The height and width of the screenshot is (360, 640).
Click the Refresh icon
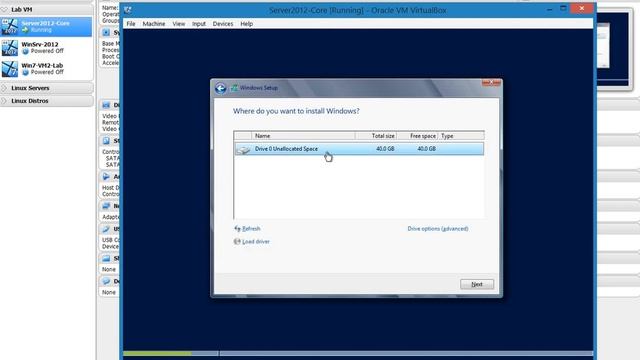pos(237,229)
